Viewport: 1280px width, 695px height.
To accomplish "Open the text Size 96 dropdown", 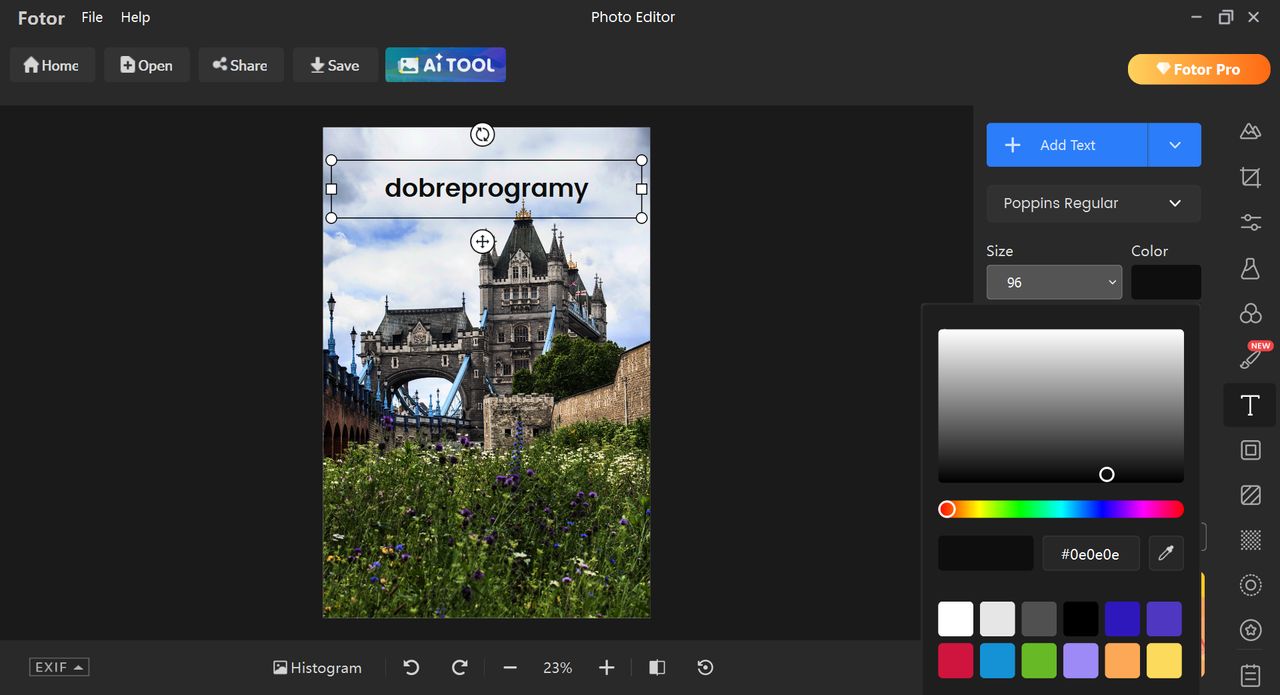I will 1054,282.
